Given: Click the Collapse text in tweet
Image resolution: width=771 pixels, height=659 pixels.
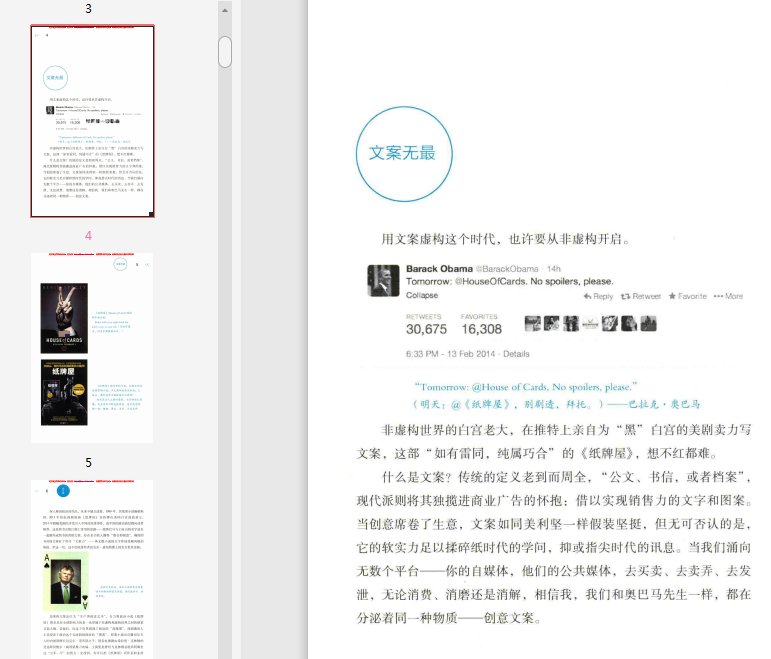Looking at the screenshot, I should tap(422, 295).
